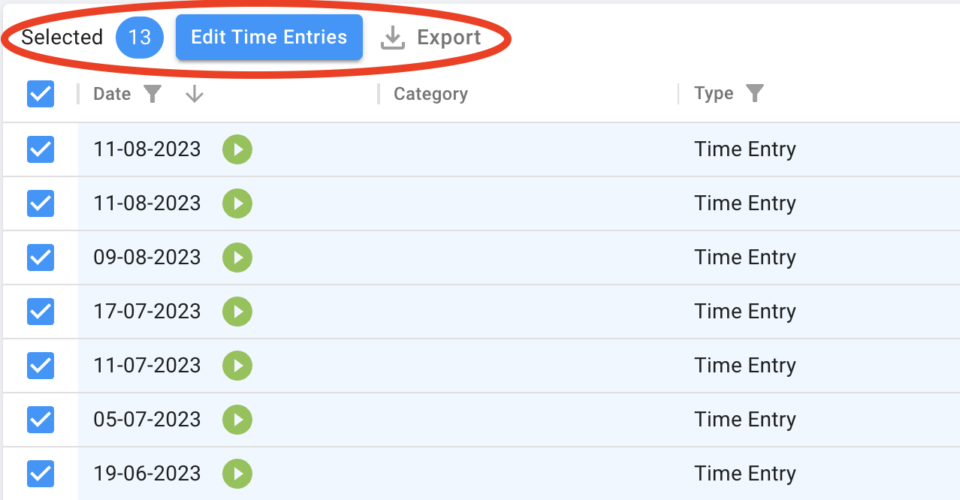This screenshot has height=500, width=960.
Task: Start timer for 05-07-2023 entry
Action: pyautogui.click(x=237, y=420)
